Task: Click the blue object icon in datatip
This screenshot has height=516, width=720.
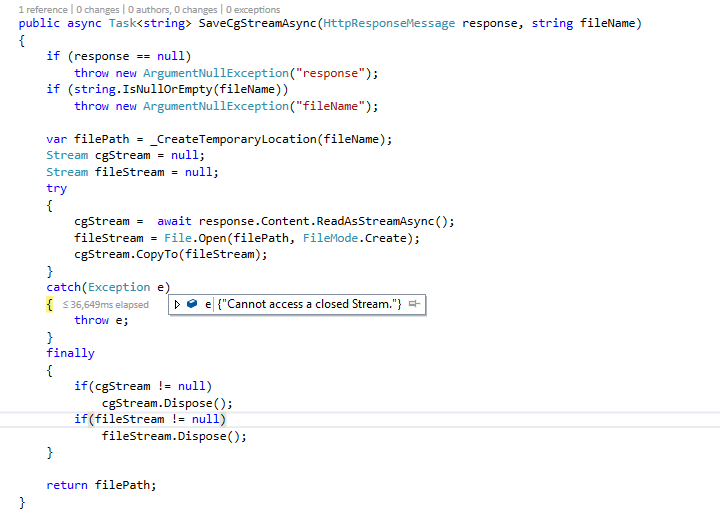Action: point(192,304)
